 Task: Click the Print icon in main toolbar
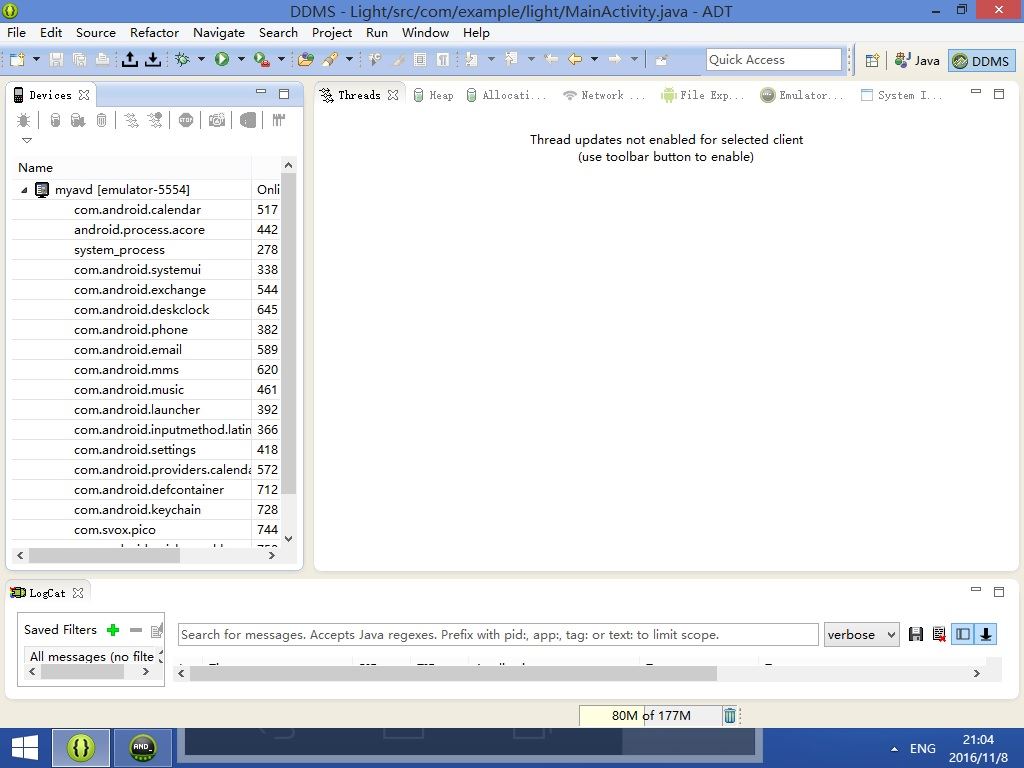click(x=103, y=60)
